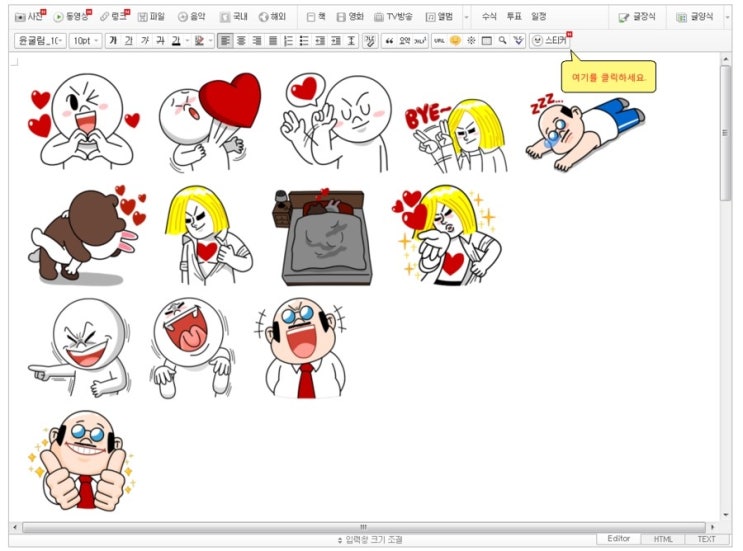Open the 국내 place insert
This screenshot has width=743, height=551.
[234, 17]
